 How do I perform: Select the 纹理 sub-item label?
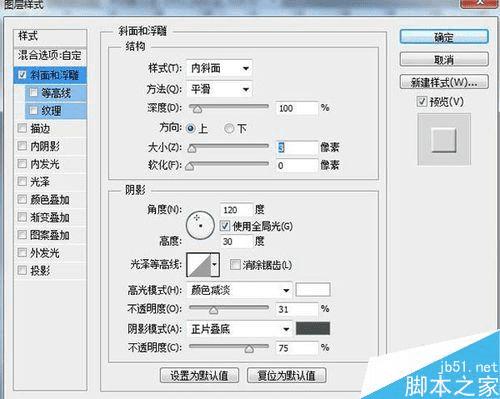[x=51, y=111]
